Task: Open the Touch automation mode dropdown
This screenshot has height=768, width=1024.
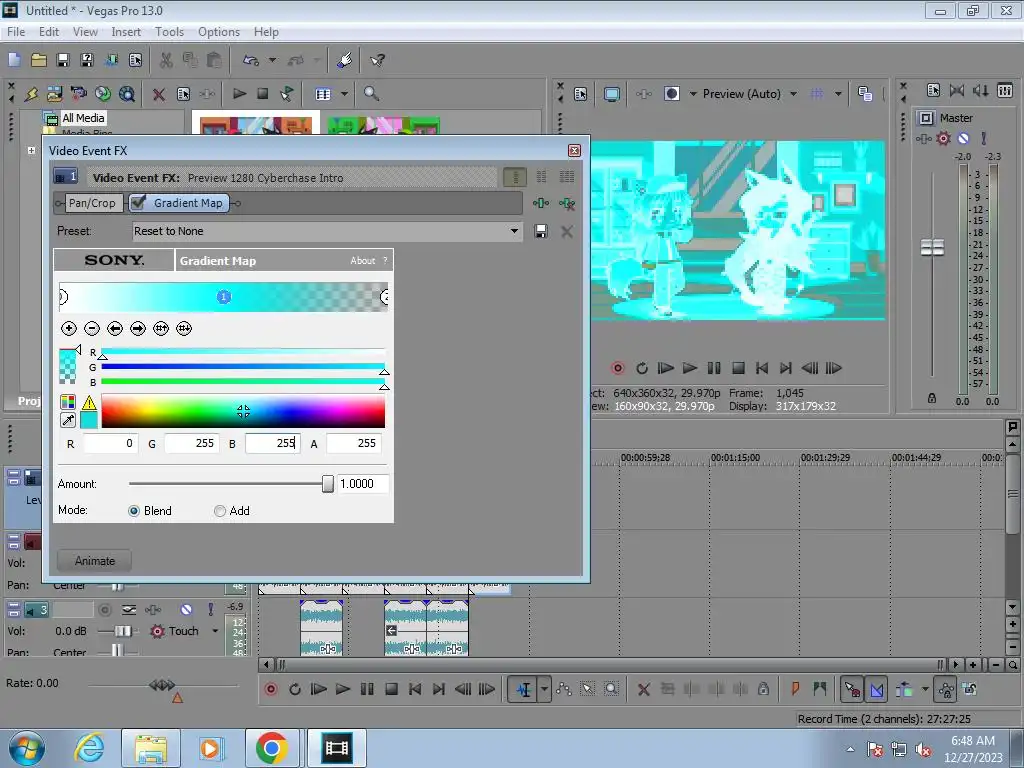Action: click(x=215, y=631)
